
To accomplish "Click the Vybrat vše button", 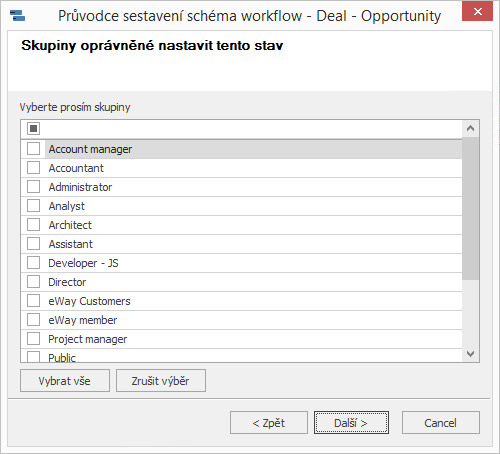I will 65,381.
